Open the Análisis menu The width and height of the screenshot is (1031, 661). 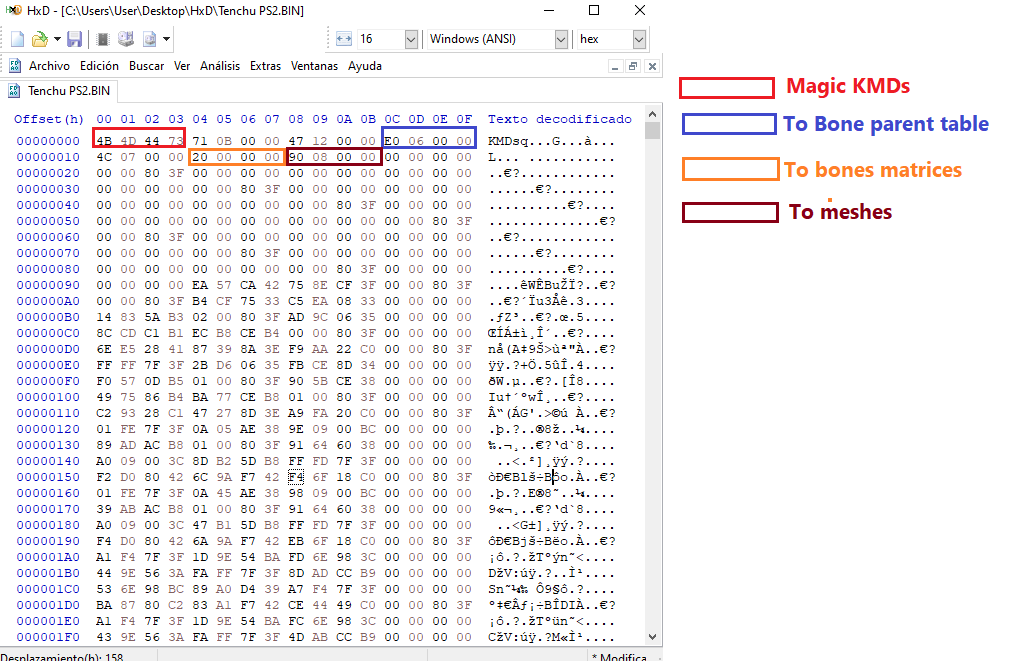click(220, 66)
